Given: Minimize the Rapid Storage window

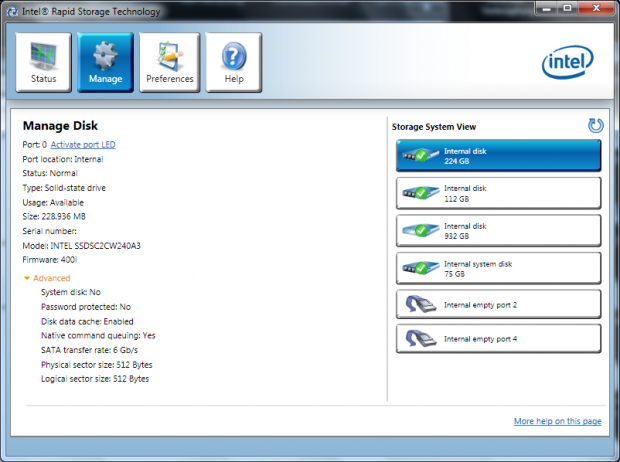Looking at the screenshot, I should pyautogui.click(x=547, y=8).
